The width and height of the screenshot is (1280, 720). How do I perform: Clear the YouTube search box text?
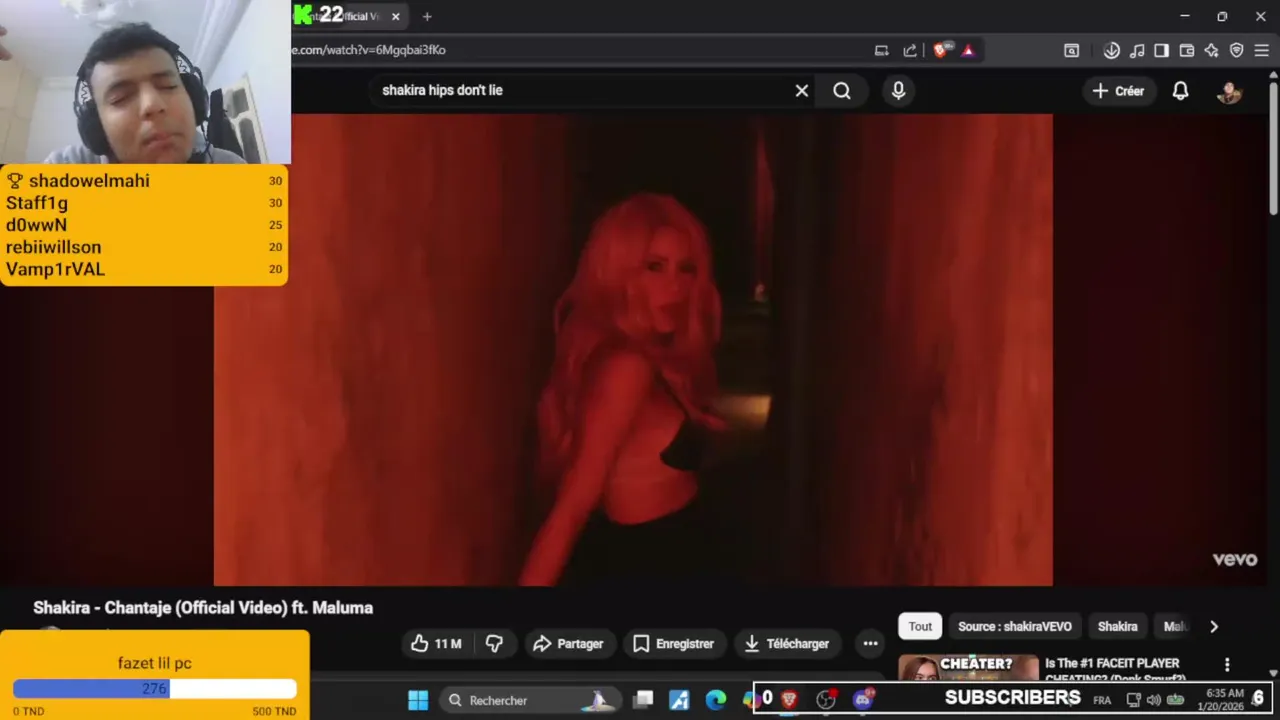pyautogui.click(x=801, y=90)
